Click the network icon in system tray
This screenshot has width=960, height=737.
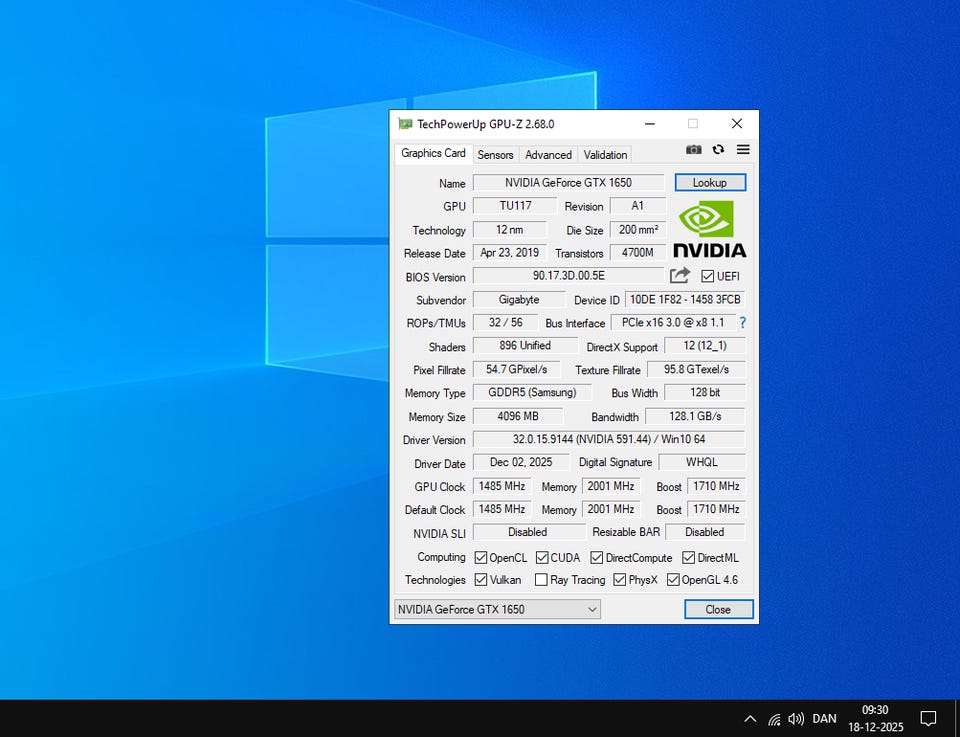[773, 718]
